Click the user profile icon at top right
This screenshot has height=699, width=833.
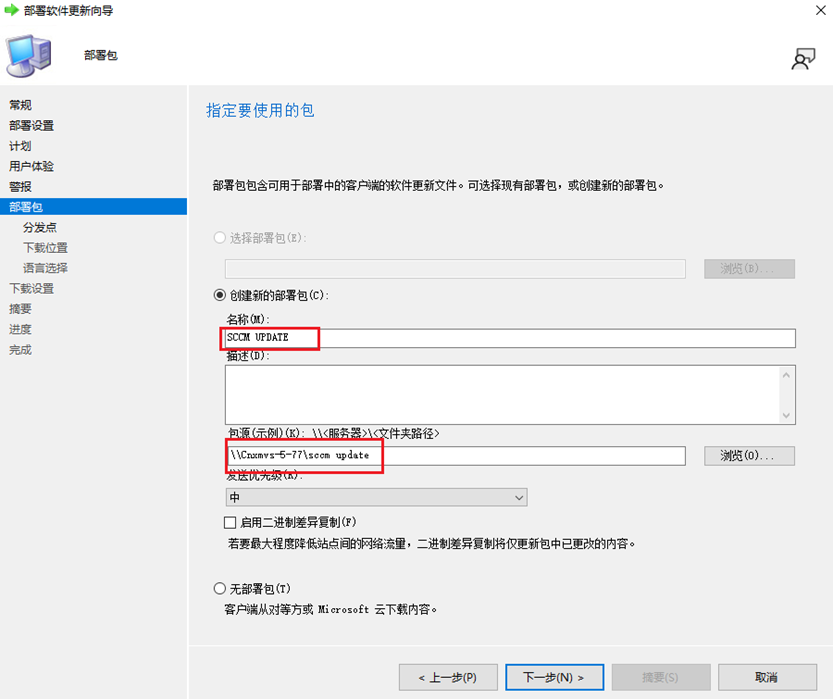803,59
